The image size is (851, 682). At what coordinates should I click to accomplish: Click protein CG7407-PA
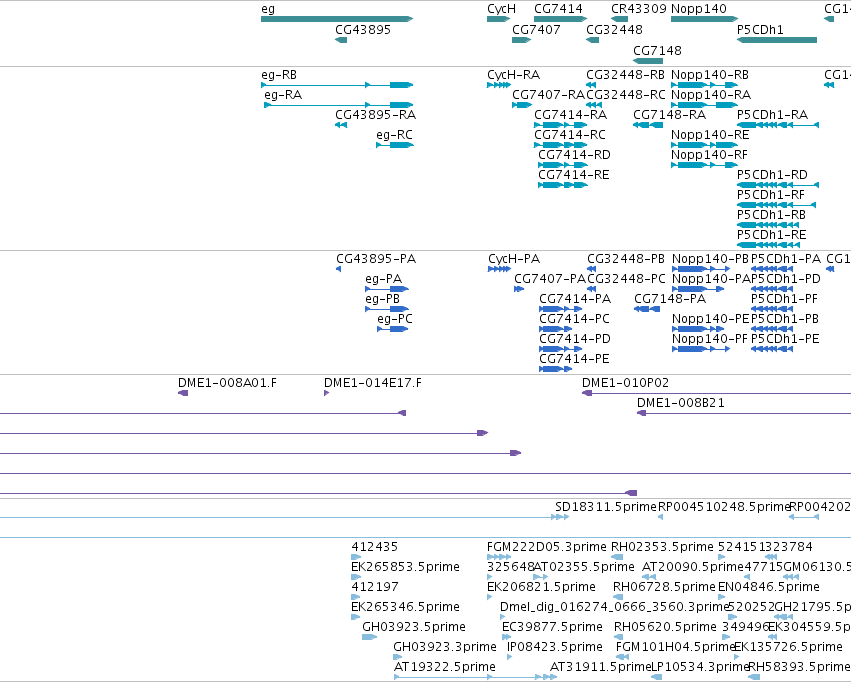click(x=550, y=279)
